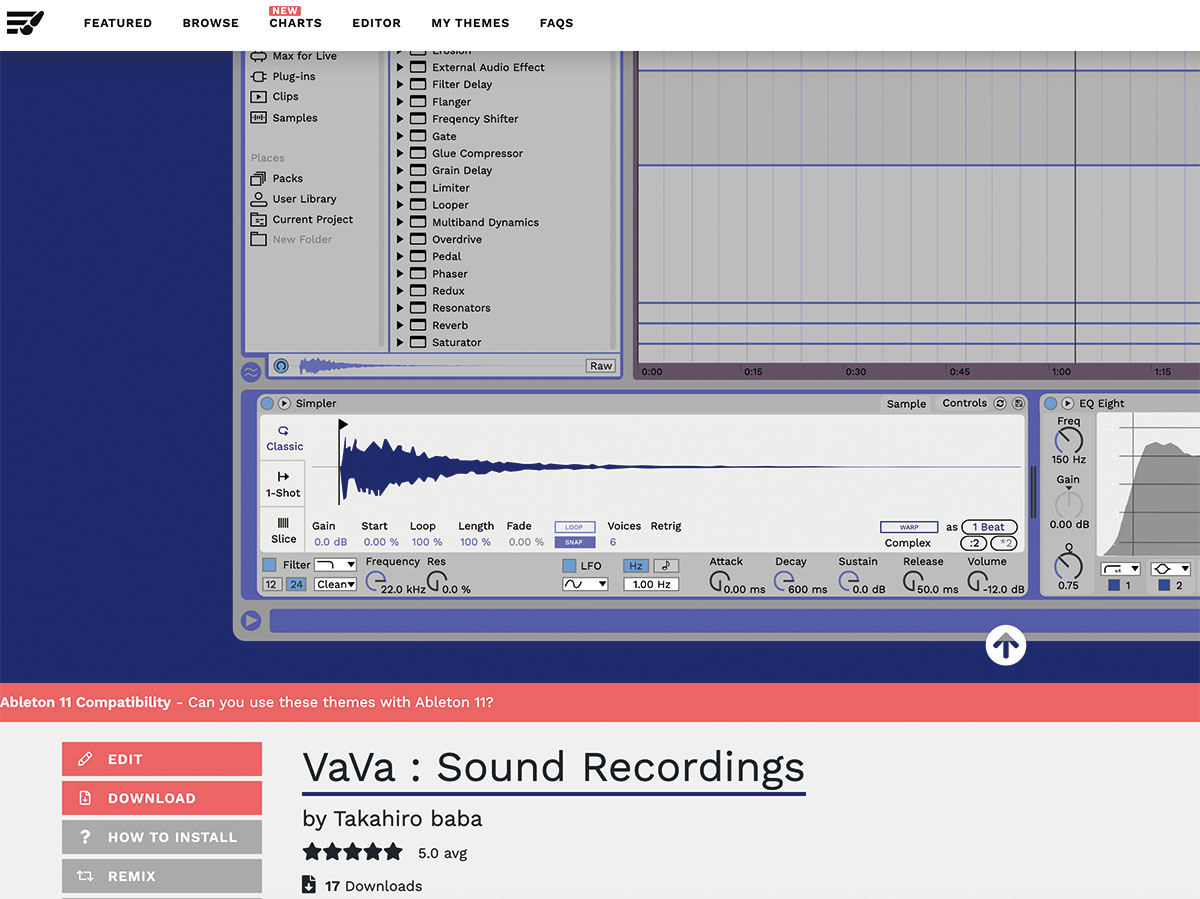Click the Simpler fold triangle icon
The width and height of the screenshot is (1200, 899).
(284, 403)
